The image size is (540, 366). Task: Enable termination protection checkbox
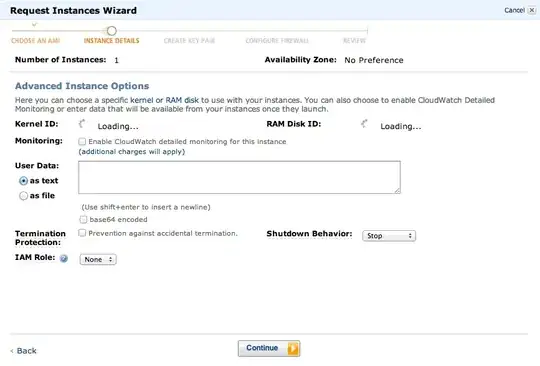82,233
